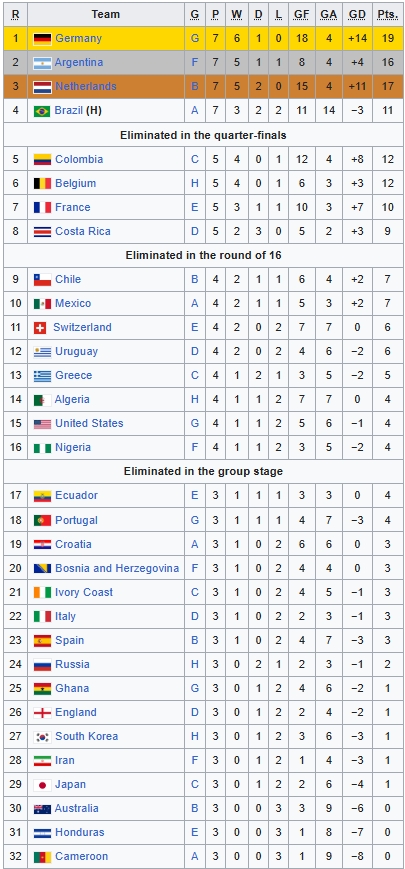Click the Portugal flag icon
This screenshot has height=869, width=405.
click(x=42, y=520)
